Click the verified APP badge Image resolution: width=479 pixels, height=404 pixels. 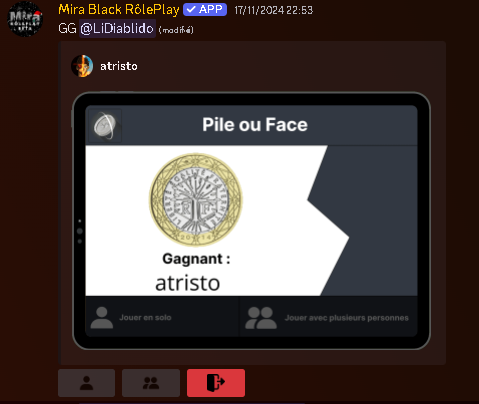point(205,10)
